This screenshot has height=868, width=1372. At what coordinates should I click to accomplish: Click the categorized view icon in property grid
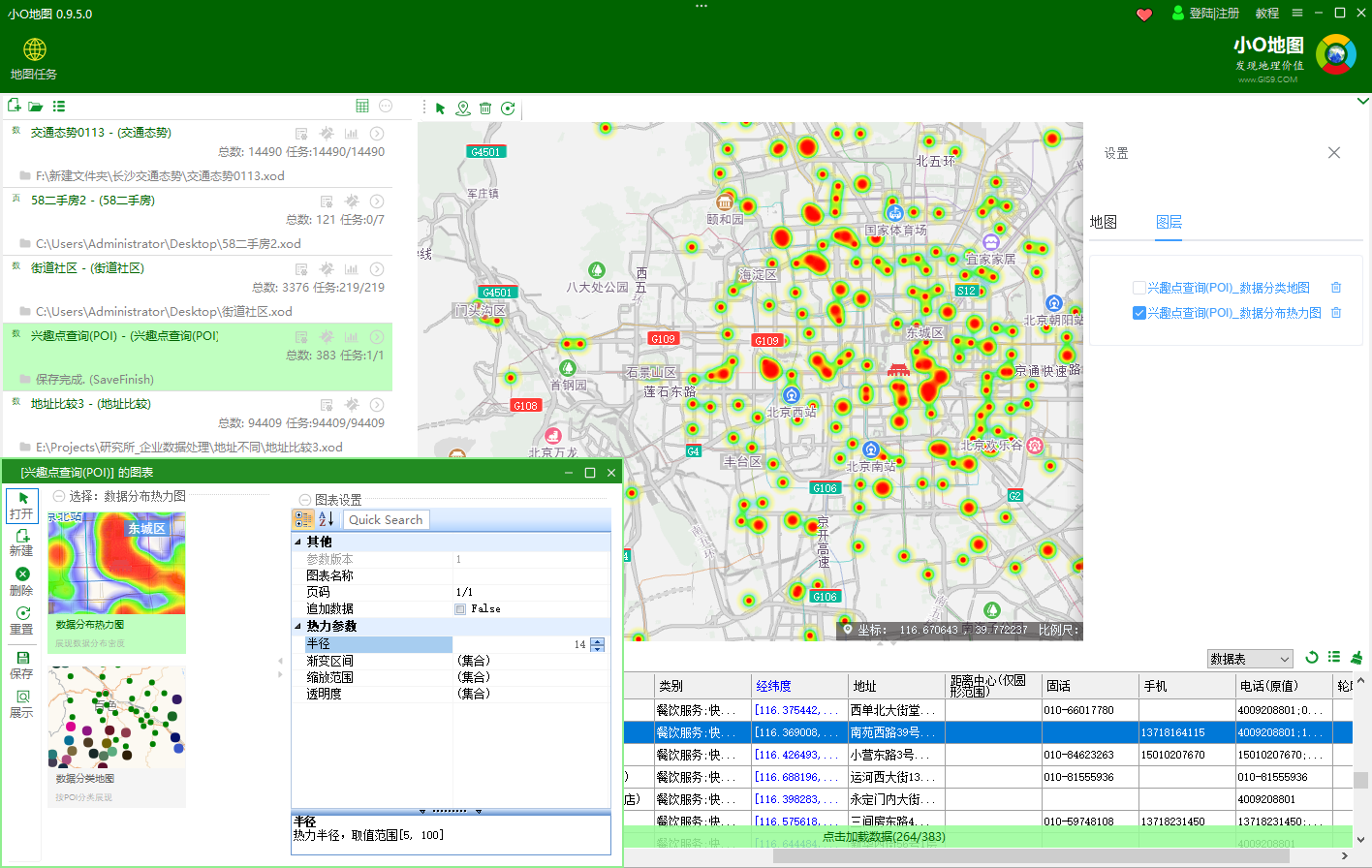pyautogui.click(x=304, y=519)
